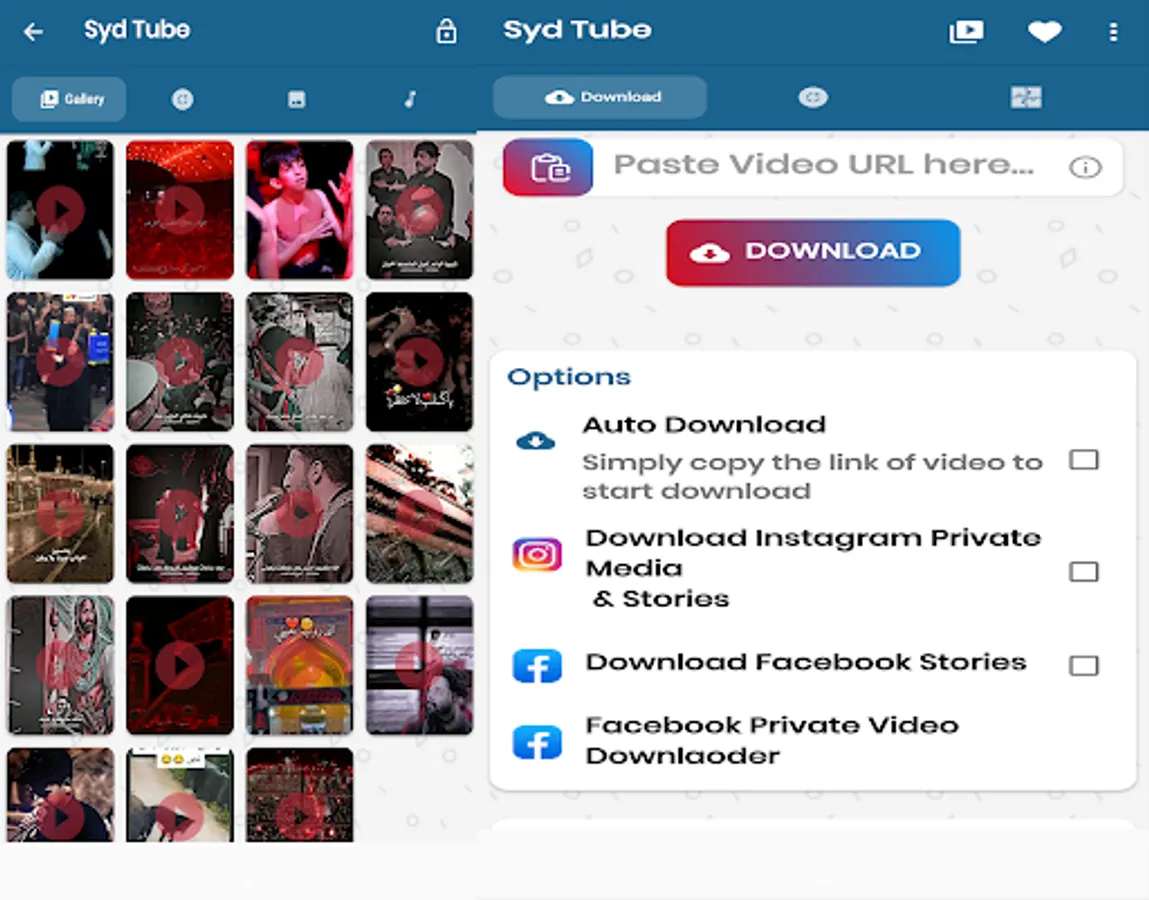Play the night mosque courtyard video

click(x=60, y=513)
